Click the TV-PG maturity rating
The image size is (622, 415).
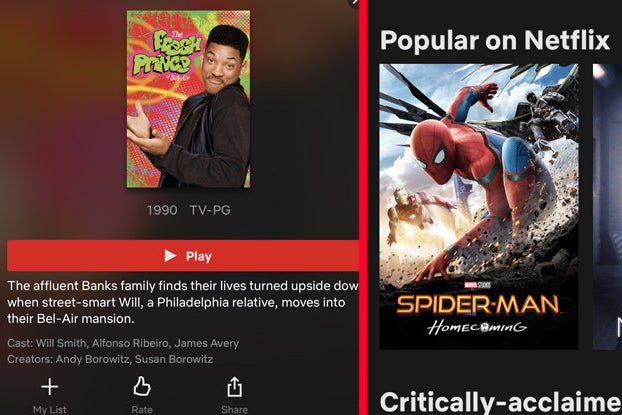pos(210,210)
